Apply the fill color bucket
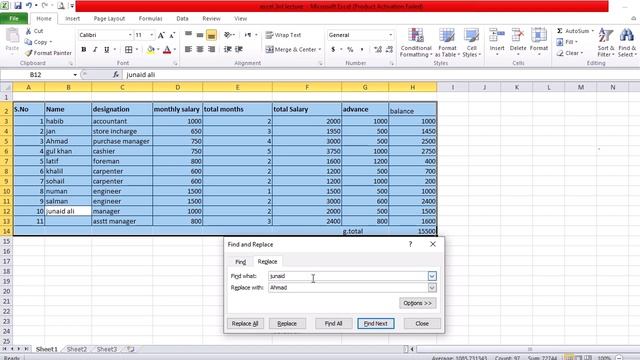Viewport: 640px width, 360px height. [151, 49]
